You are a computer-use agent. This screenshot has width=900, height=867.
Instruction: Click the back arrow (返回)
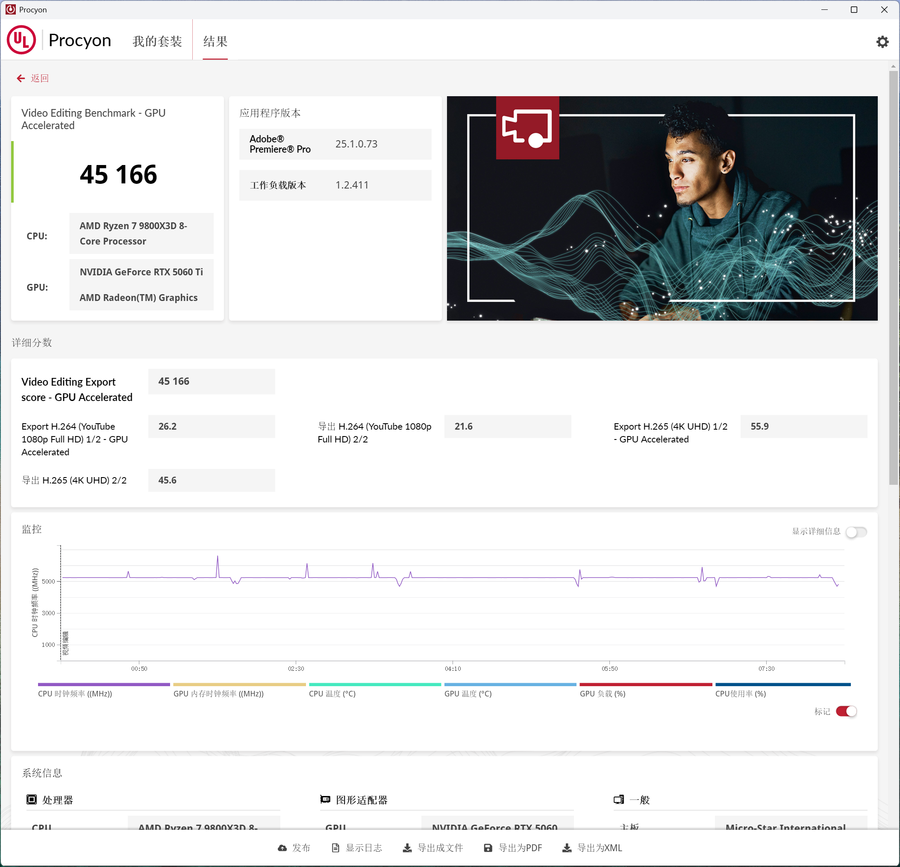click(x=21, y=78)
